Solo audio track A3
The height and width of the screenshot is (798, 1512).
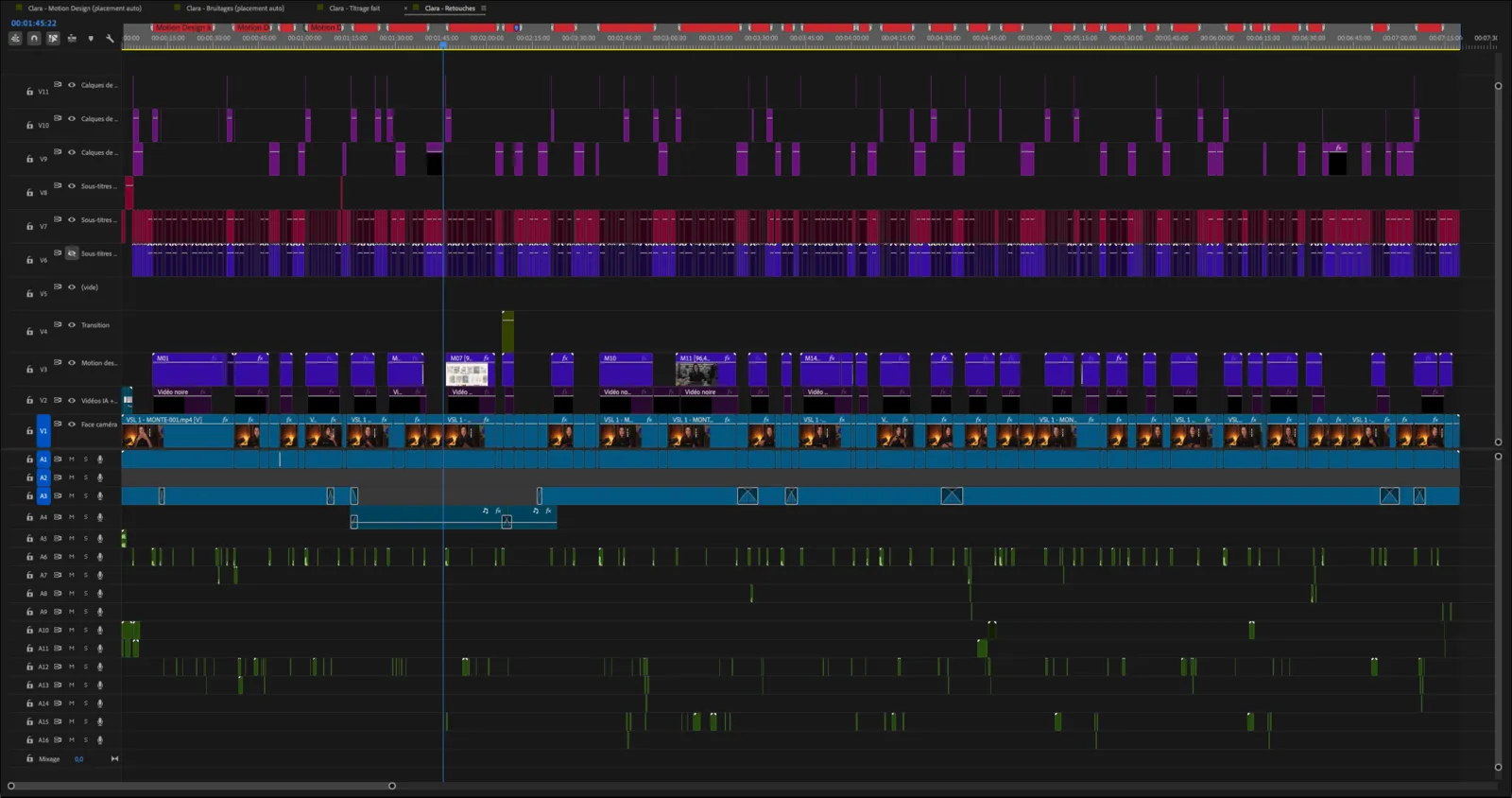point(85,496)
